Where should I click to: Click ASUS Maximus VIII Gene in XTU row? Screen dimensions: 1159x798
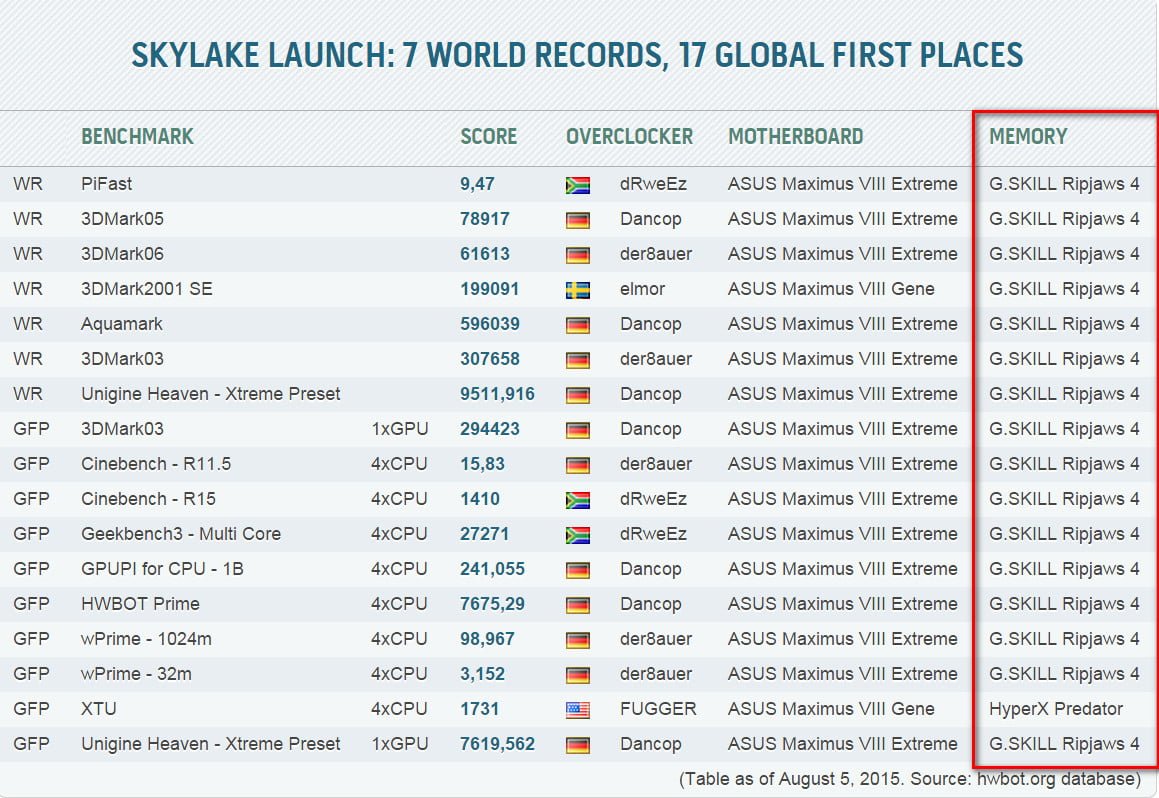[830, 709]
